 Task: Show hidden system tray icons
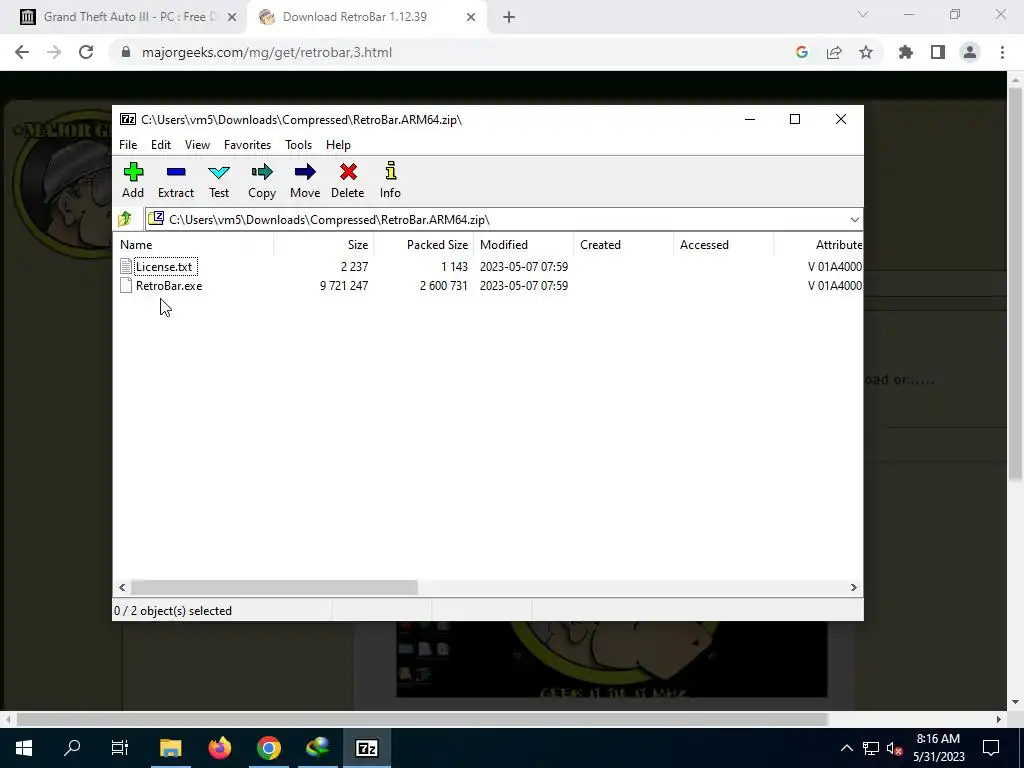click(846, 748)
